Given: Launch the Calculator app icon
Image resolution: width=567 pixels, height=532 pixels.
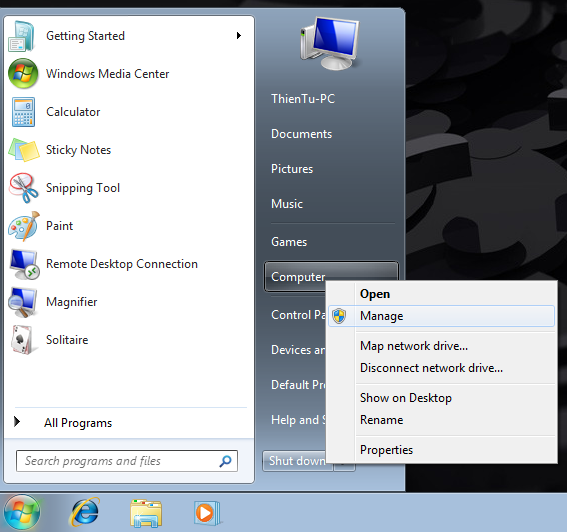Looking at the screenshot, I should tap(23, 112).
